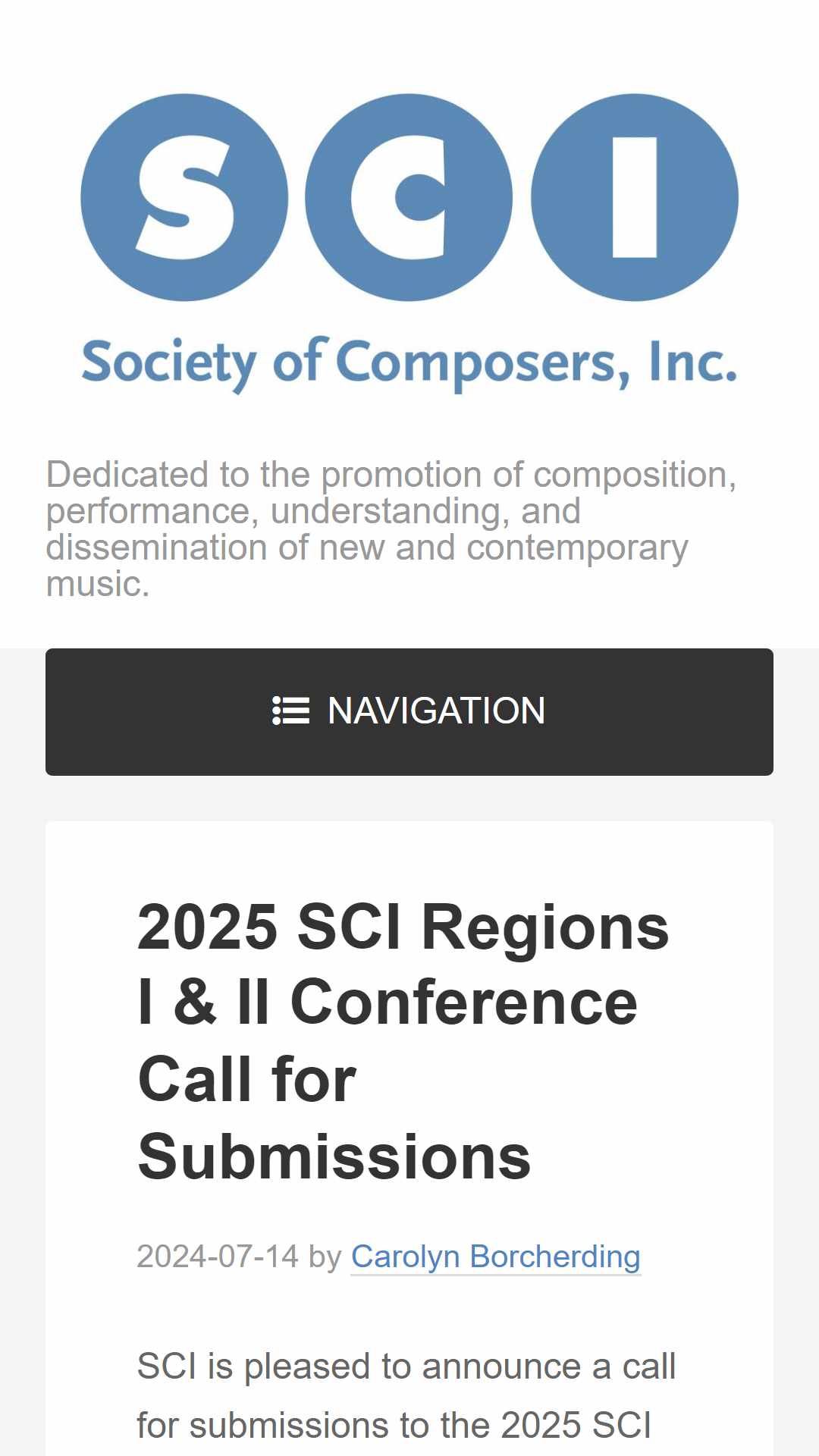Click the 2024-07-14 post date

218,1257
